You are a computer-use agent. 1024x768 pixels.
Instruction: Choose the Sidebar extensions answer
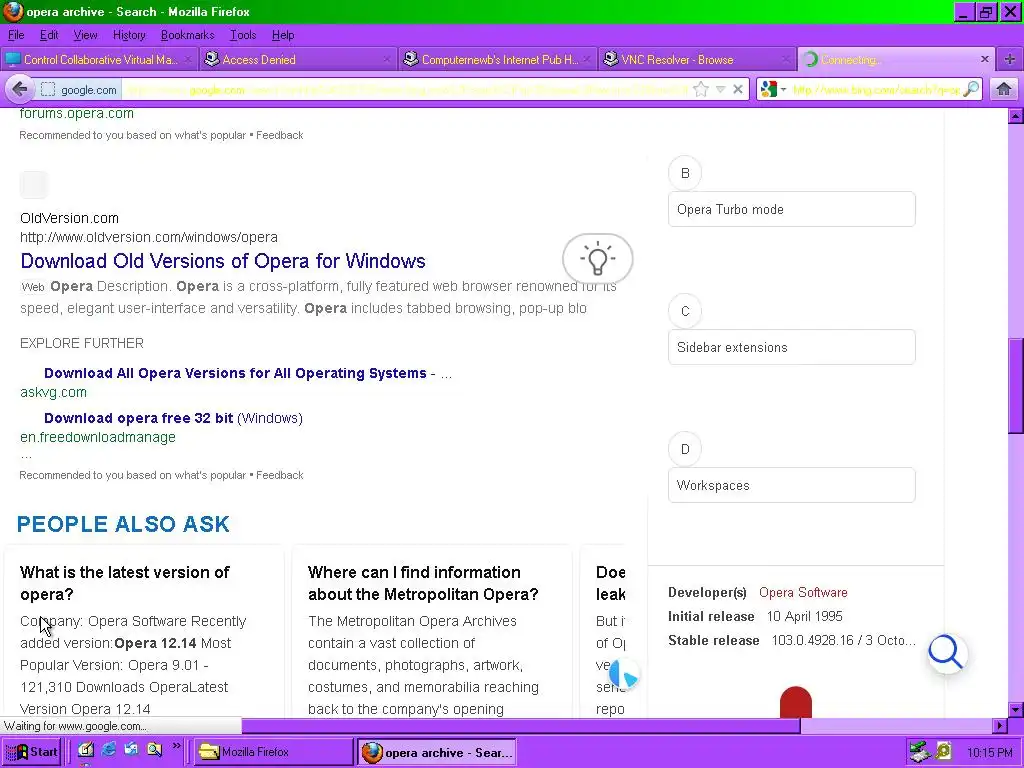pyautogui.click(x=792, y=347)
